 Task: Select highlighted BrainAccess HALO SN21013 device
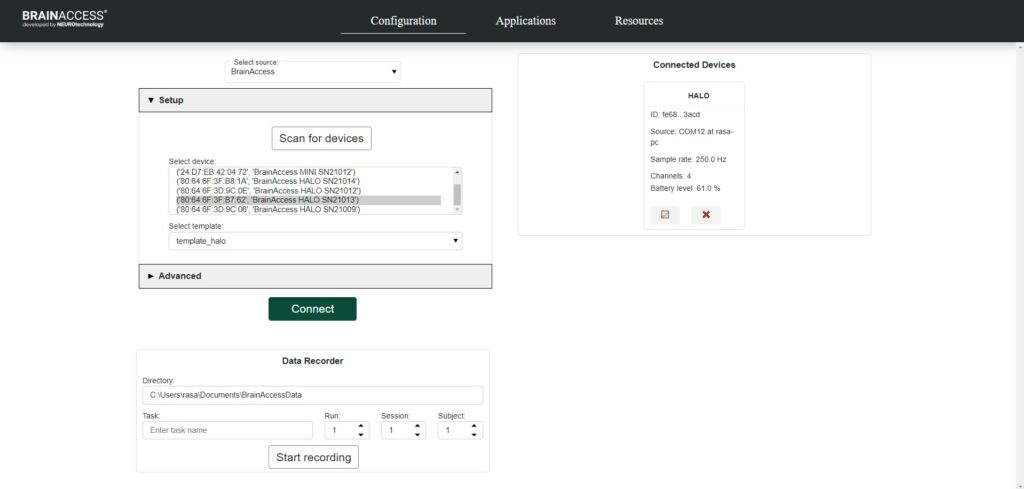coord(308,200)
